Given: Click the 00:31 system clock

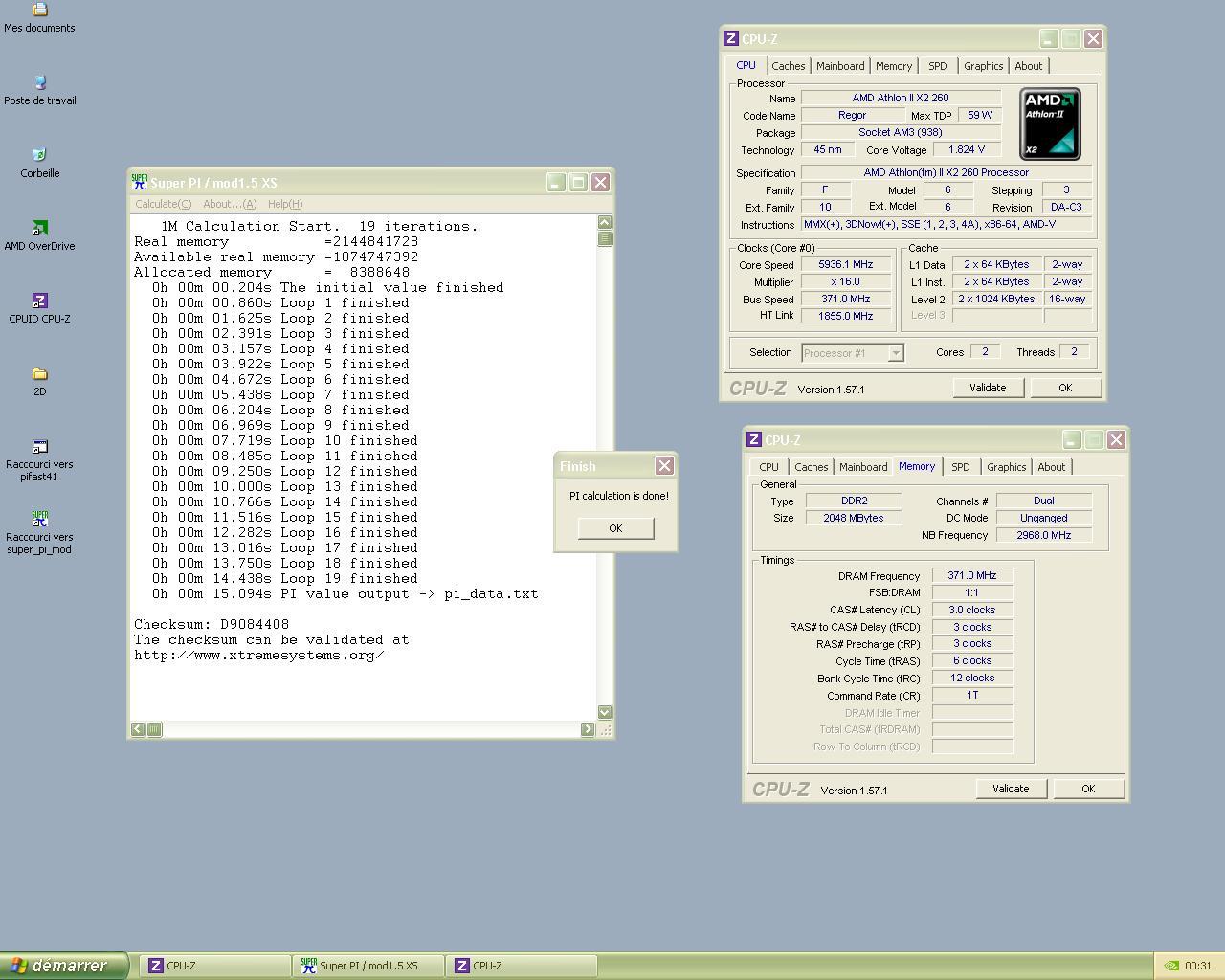Looking at the screenshot, I should click(1197, 966).
